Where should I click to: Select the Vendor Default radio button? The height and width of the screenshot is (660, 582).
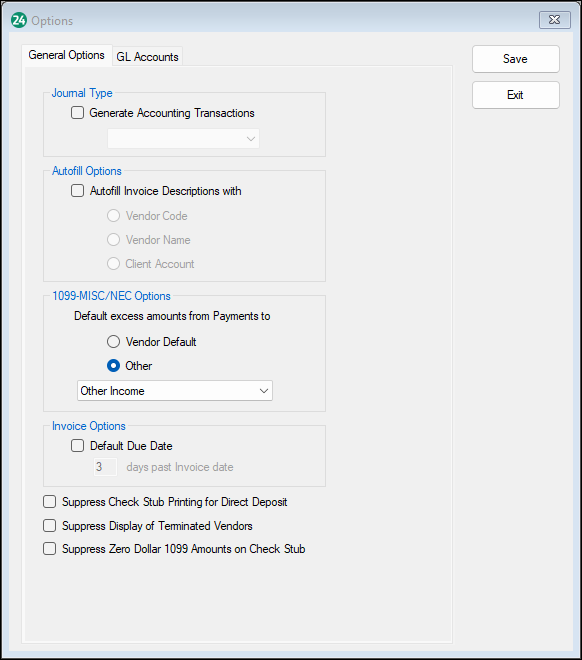(x=114, y=341)
